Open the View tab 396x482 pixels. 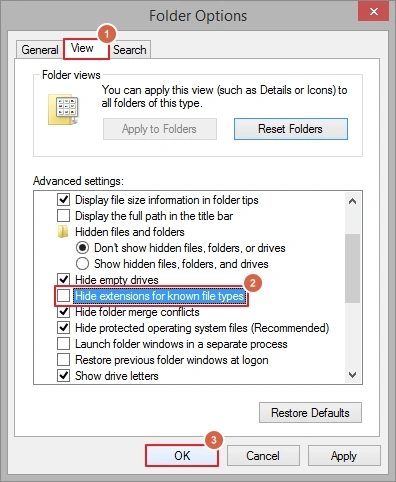tap(86, 49)
